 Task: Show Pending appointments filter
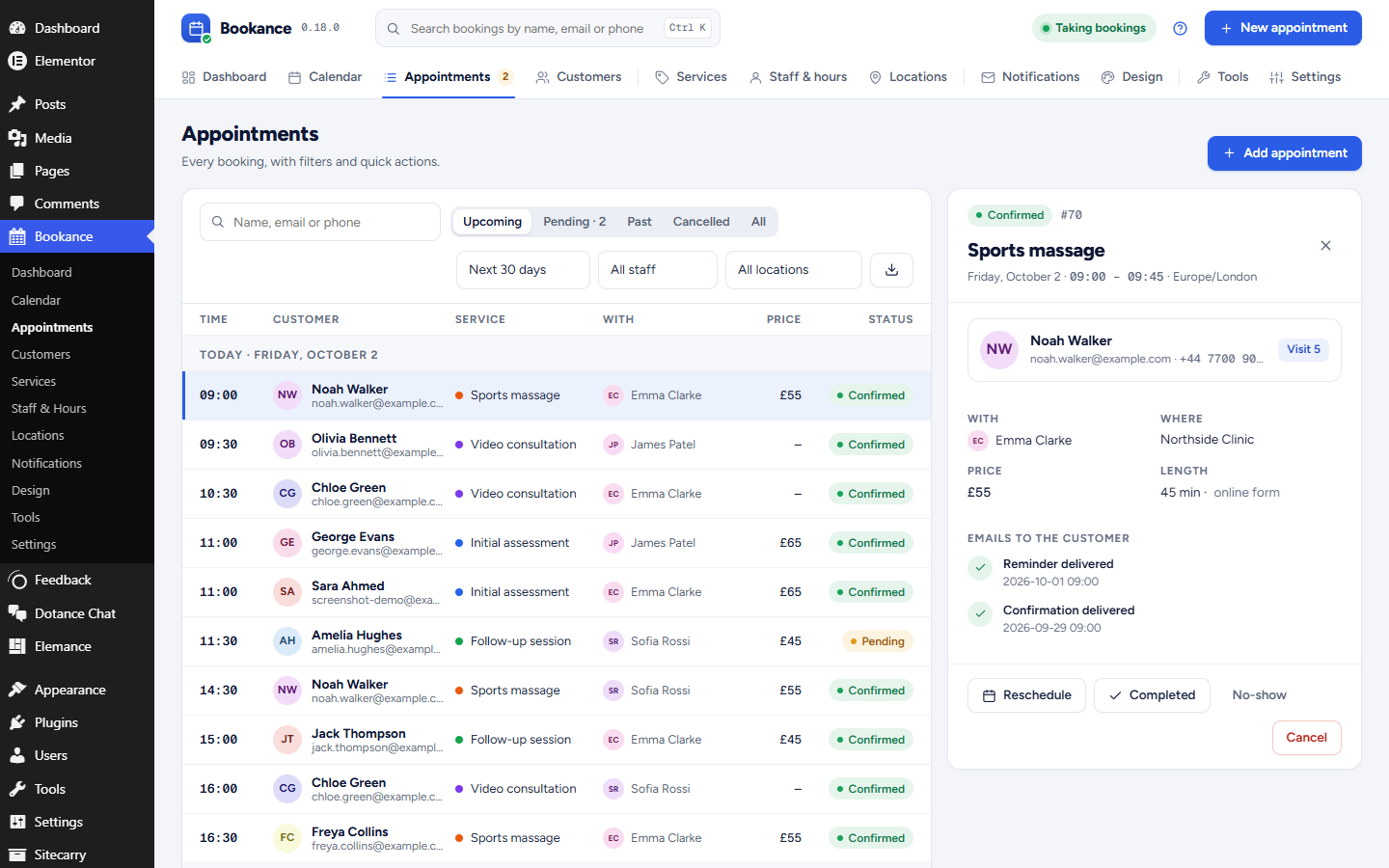click(575, 222)
